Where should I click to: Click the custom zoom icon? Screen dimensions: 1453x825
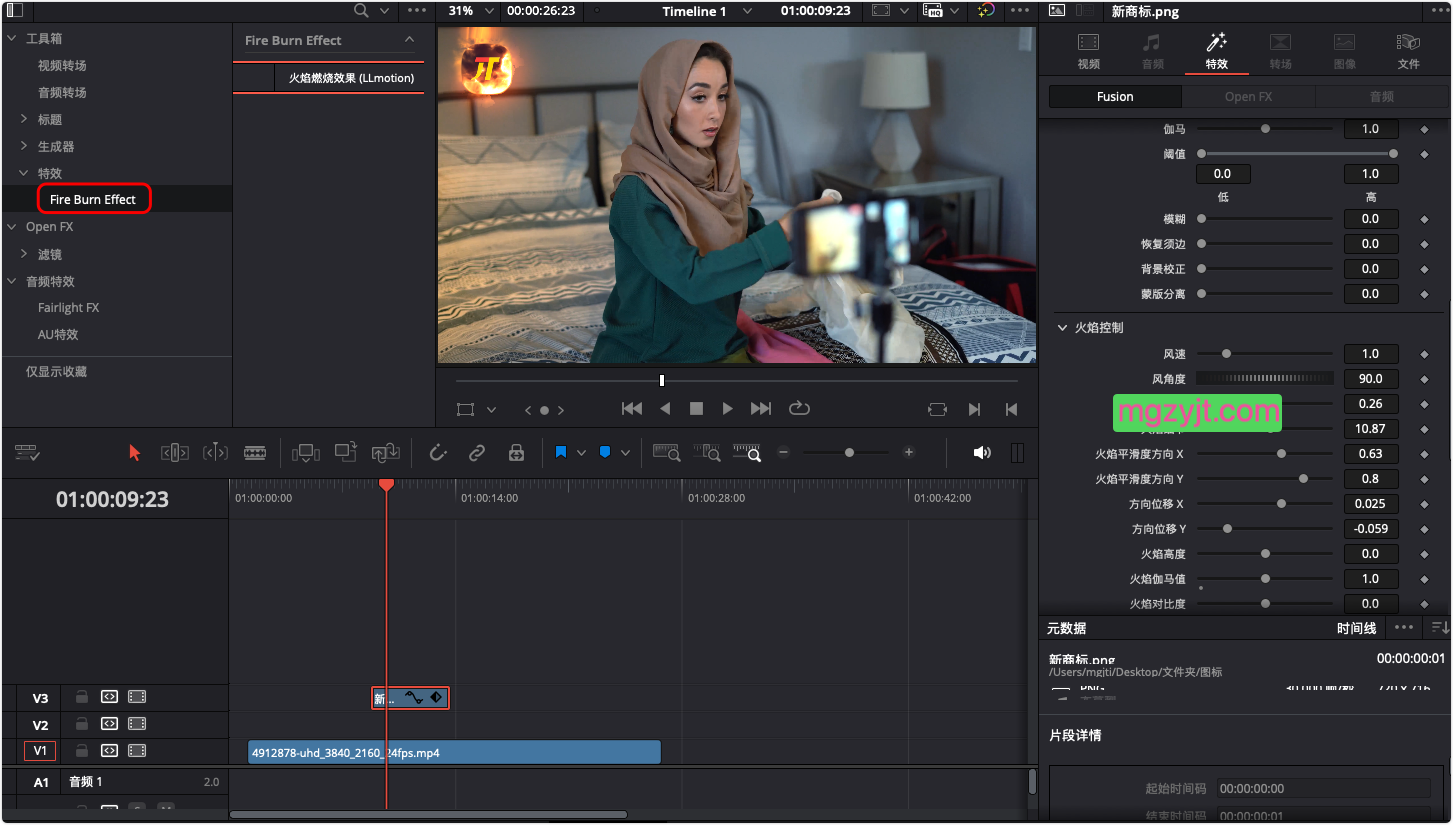pos(747,453)
